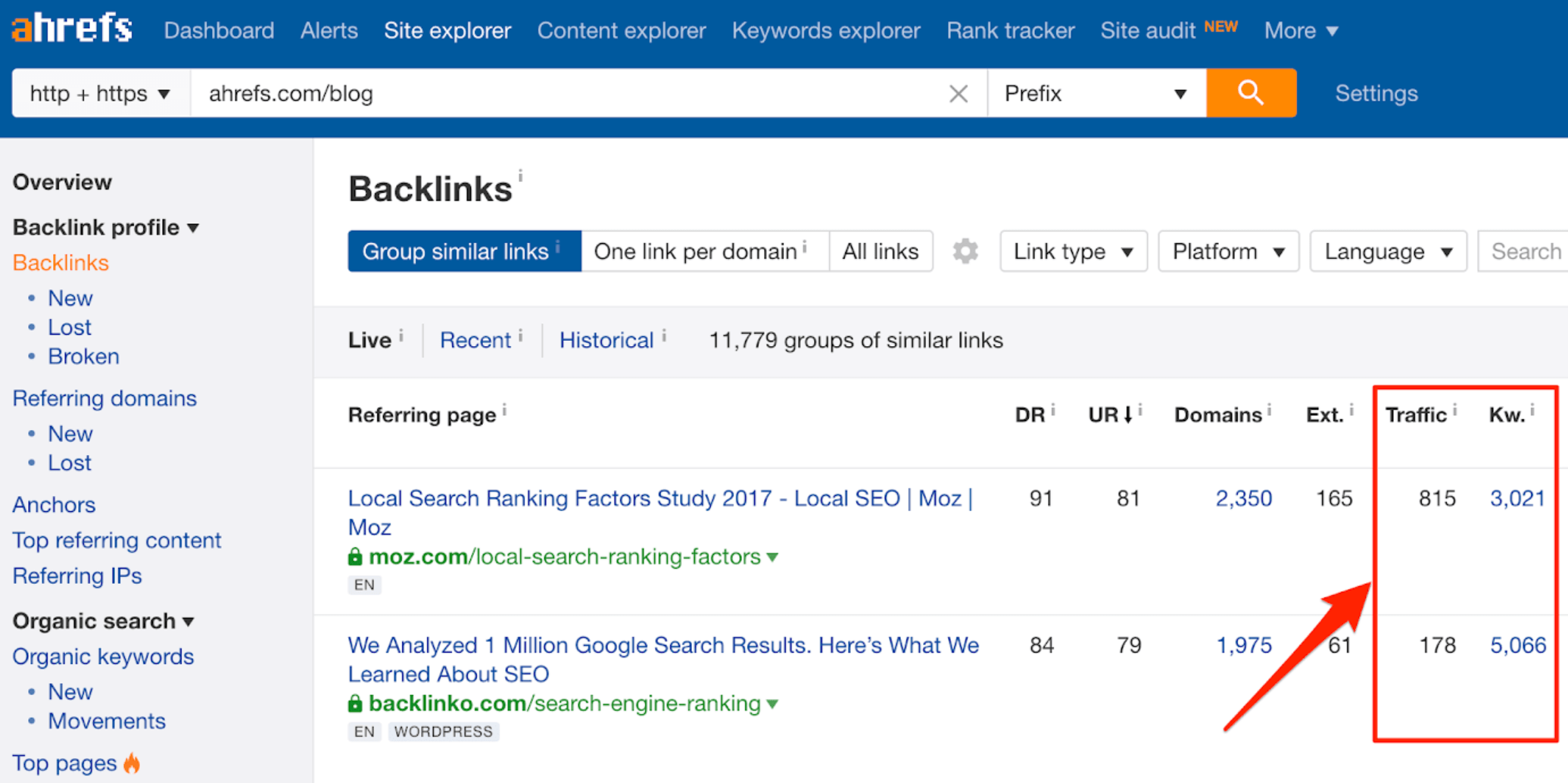1568x783 pixels.
Task: Show info icon beside Kw. column
Action: click(1532, 410)
